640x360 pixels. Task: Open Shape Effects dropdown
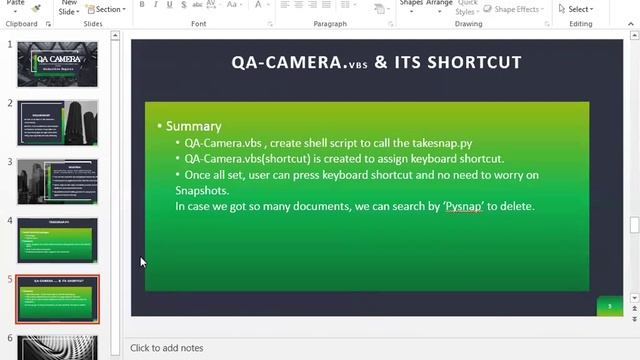[513, 9]
